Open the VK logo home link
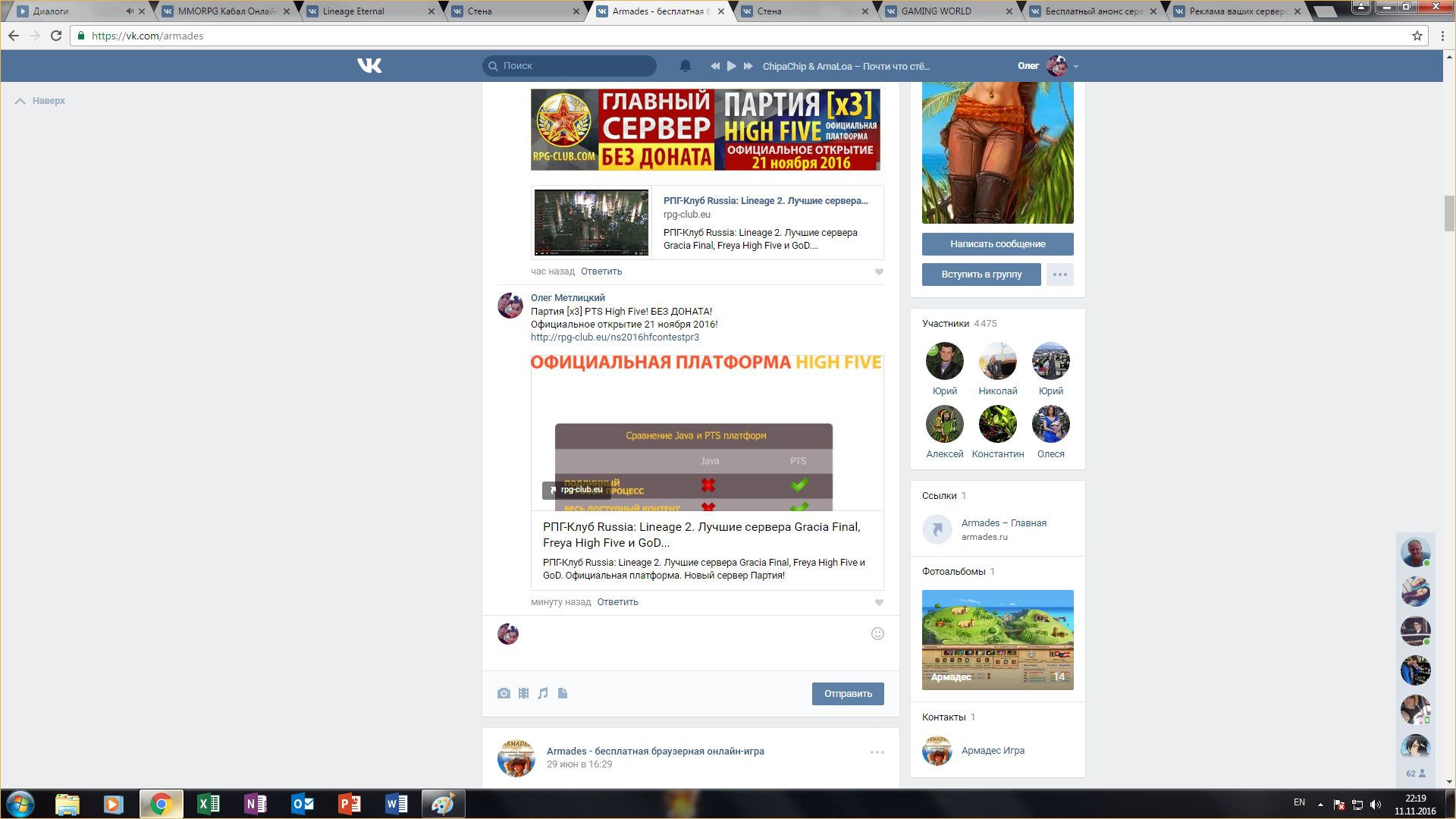Image resolution: width=1456 pixels, height=819 pixels. [369, 66]
